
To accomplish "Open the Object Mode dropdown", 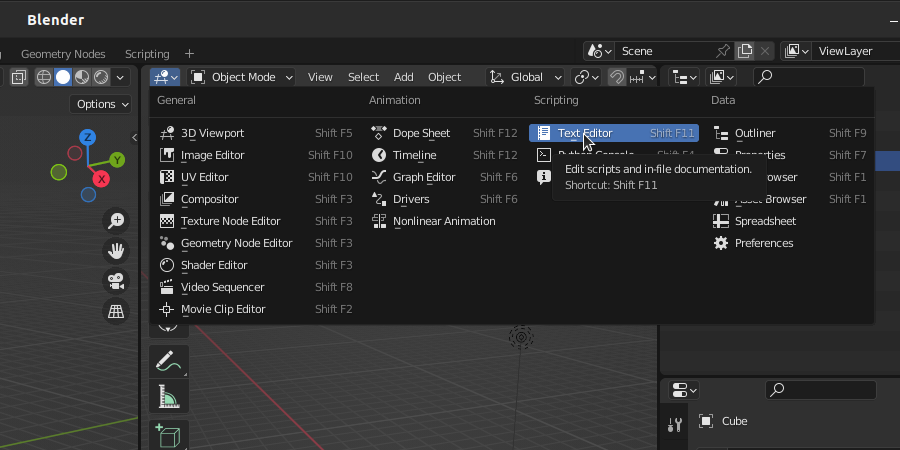I will point(242,77).
